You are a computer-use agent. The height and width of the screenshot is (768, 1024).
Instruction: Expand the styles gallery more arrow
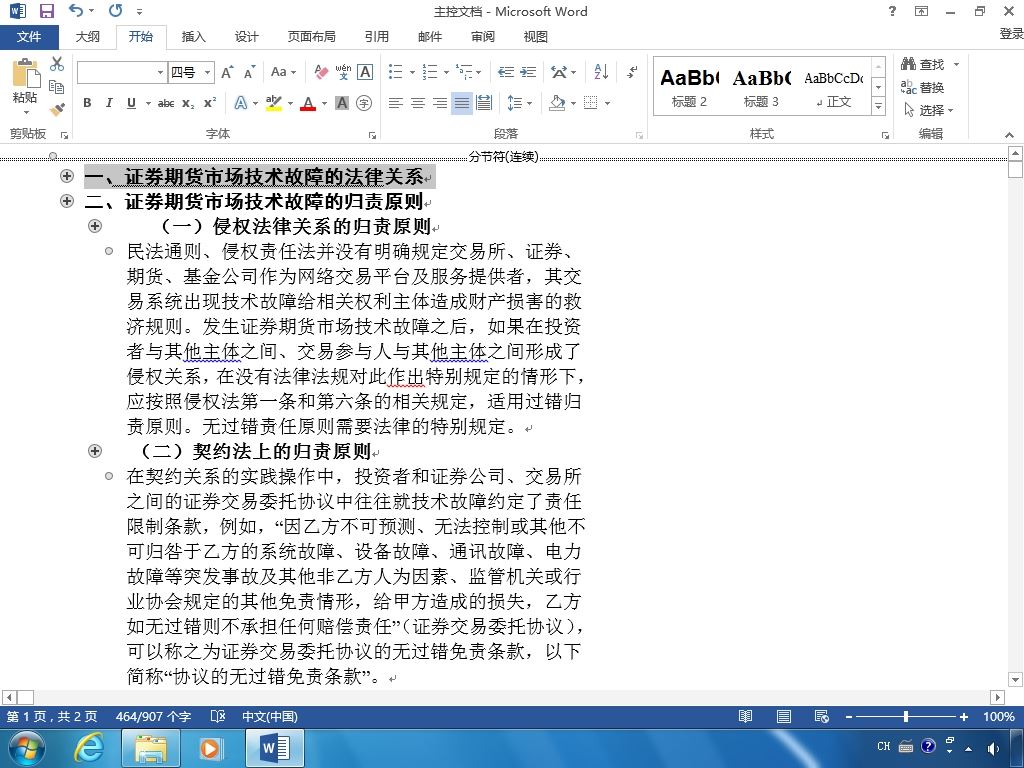[879, 106]
